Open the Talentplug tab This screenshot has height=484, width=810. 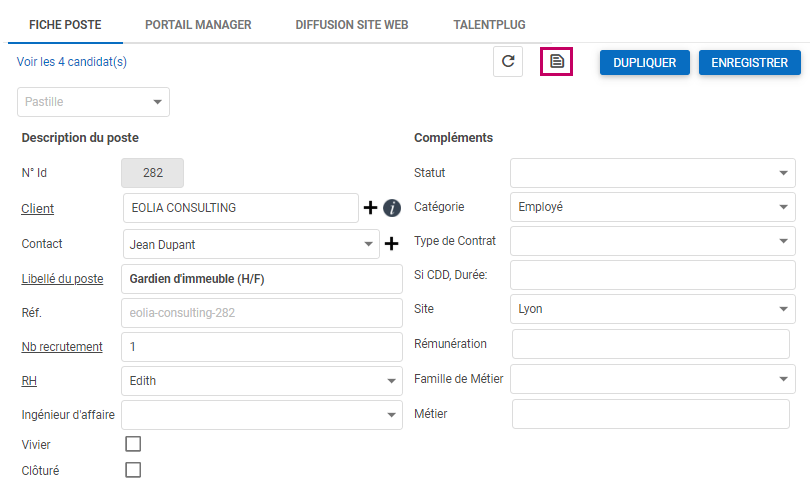pyautogui.click(x=489, y=24)
